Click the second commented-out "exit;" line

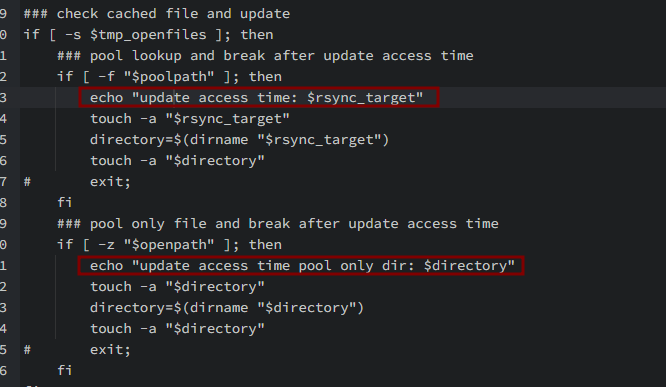coord(77,350)
